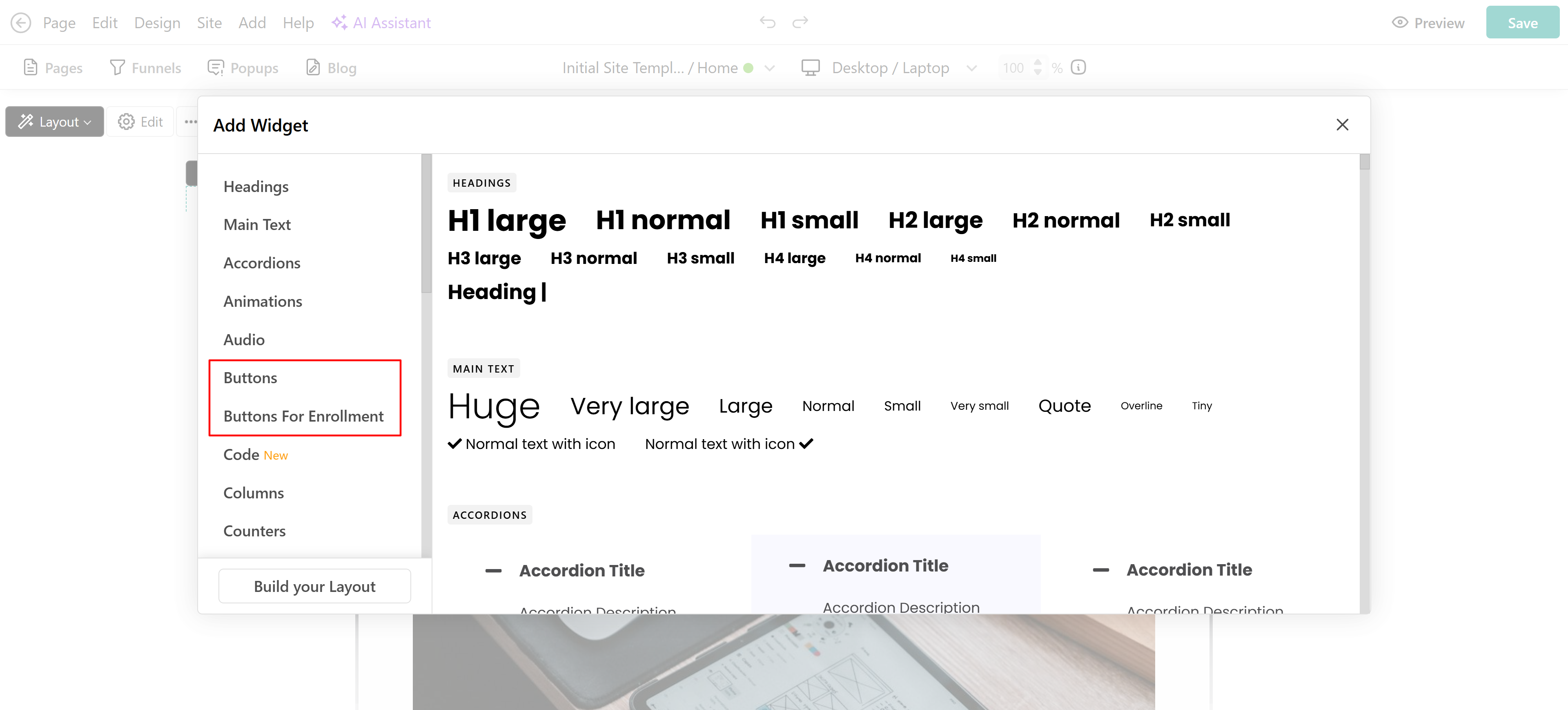Viewport: 1568px width, 710px height.
Task: Add the H1 large heading widget
Action: pos(506,221)
